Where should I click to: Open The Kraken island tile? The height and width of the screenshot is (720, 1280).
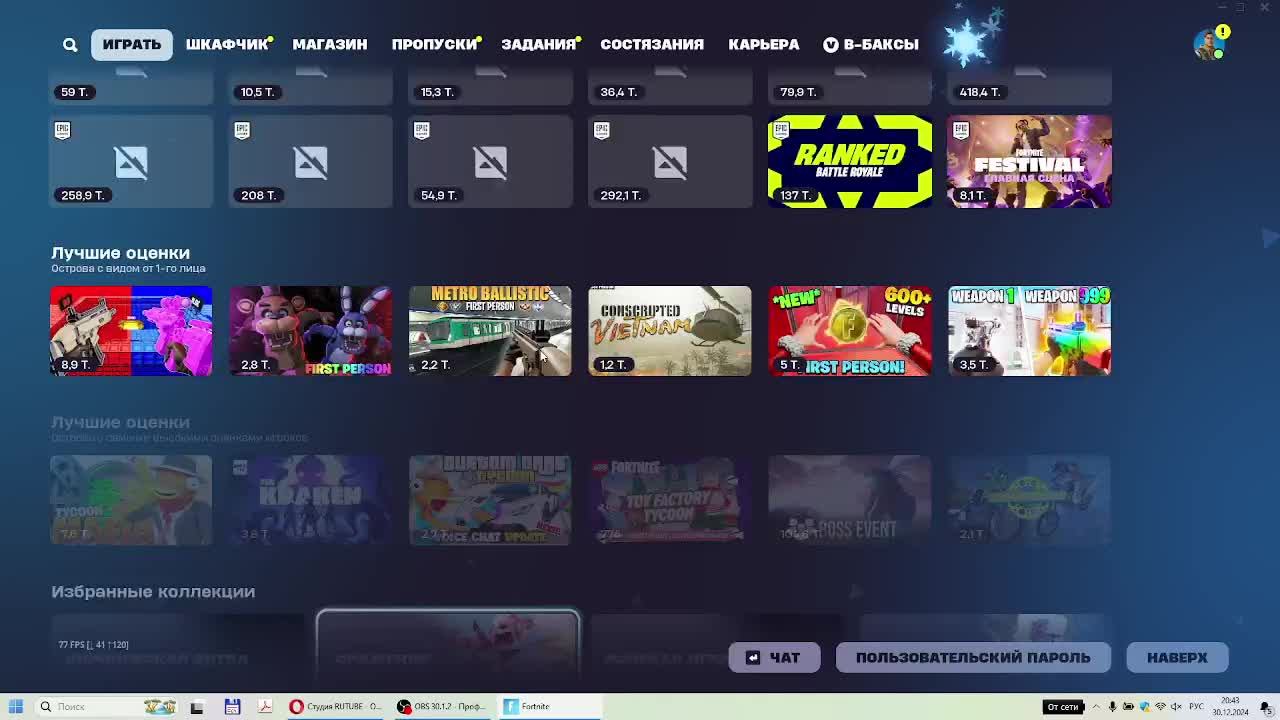[310, 500]
